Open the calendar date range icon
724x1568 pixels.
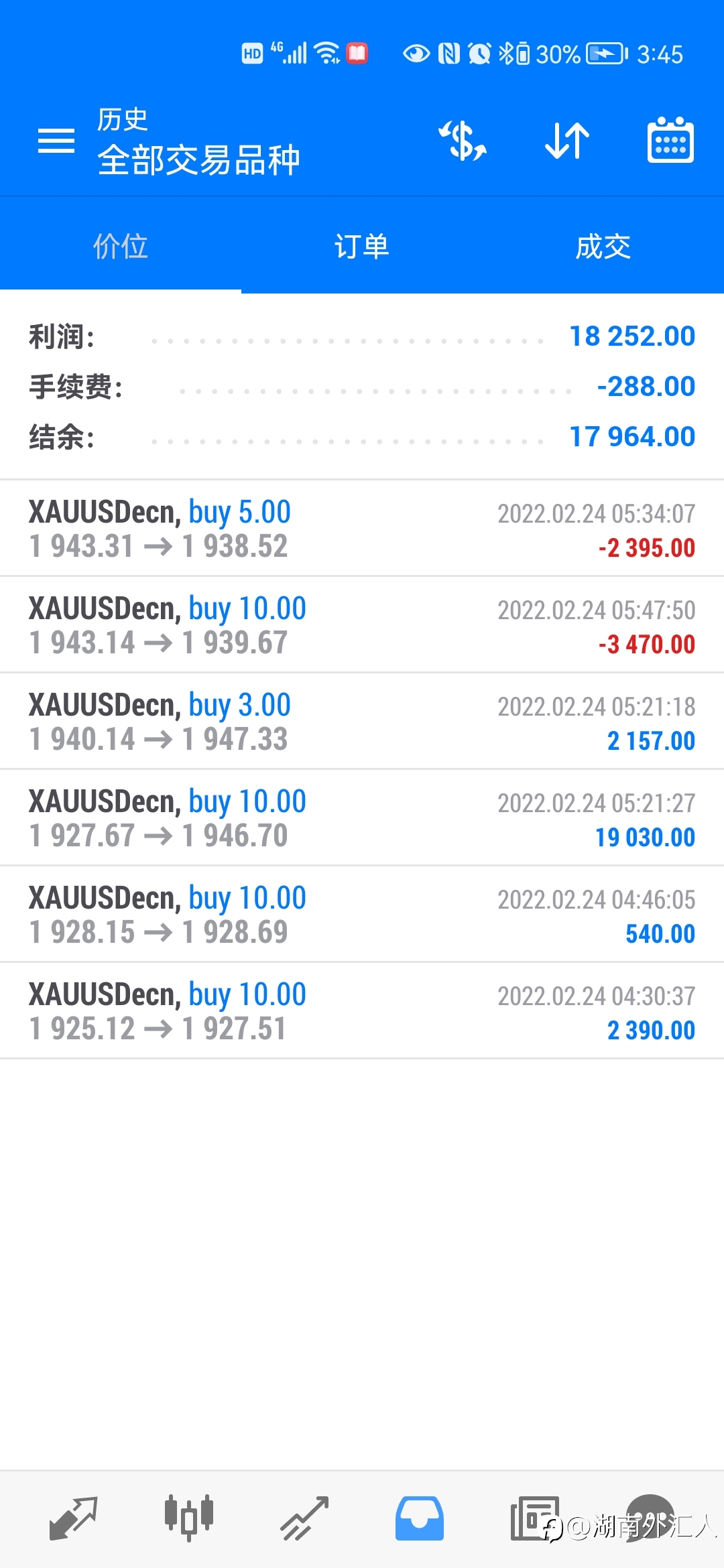tap(670, 140)
